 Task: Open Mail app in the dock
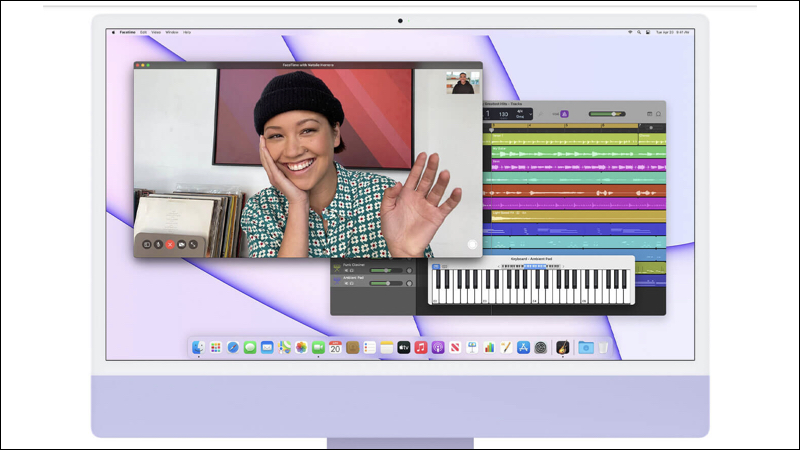click(x=267, y=347)
